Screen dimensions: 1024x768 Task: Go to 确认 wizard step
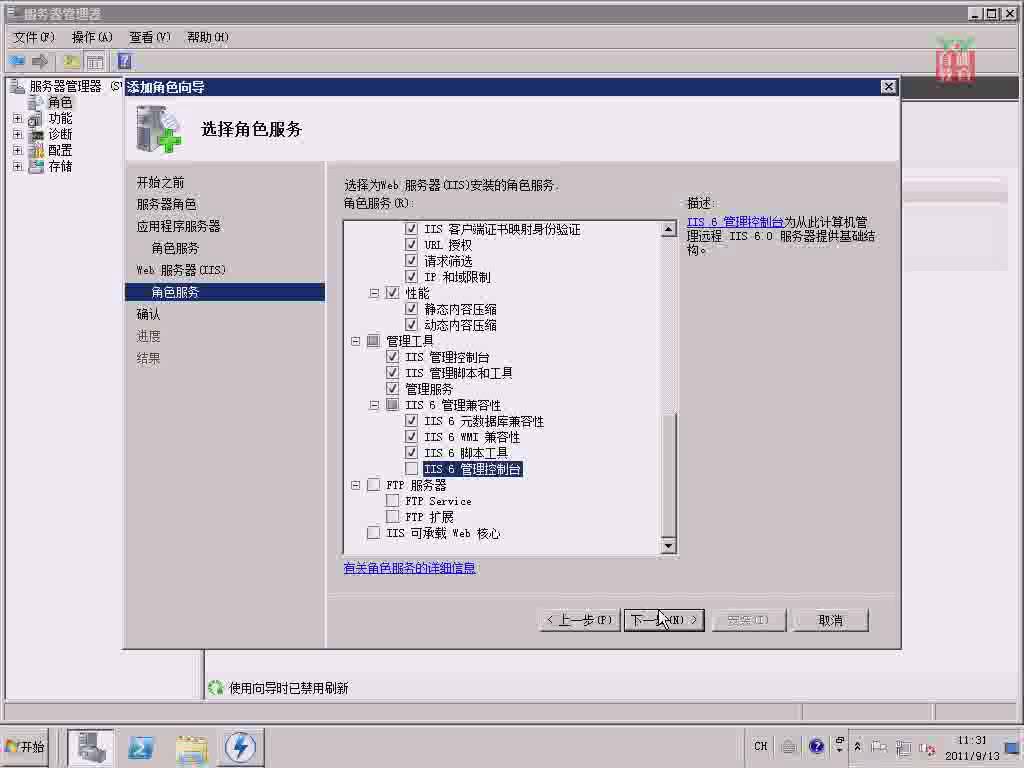[148, 314]
